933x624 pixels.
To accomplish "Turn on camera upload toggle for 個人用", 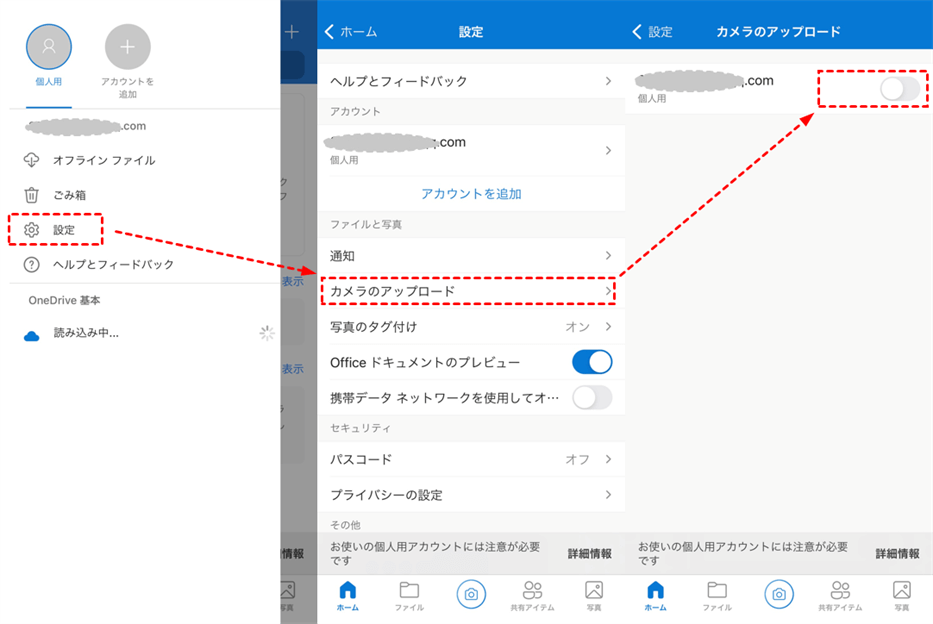I will (x=900, y=89).
